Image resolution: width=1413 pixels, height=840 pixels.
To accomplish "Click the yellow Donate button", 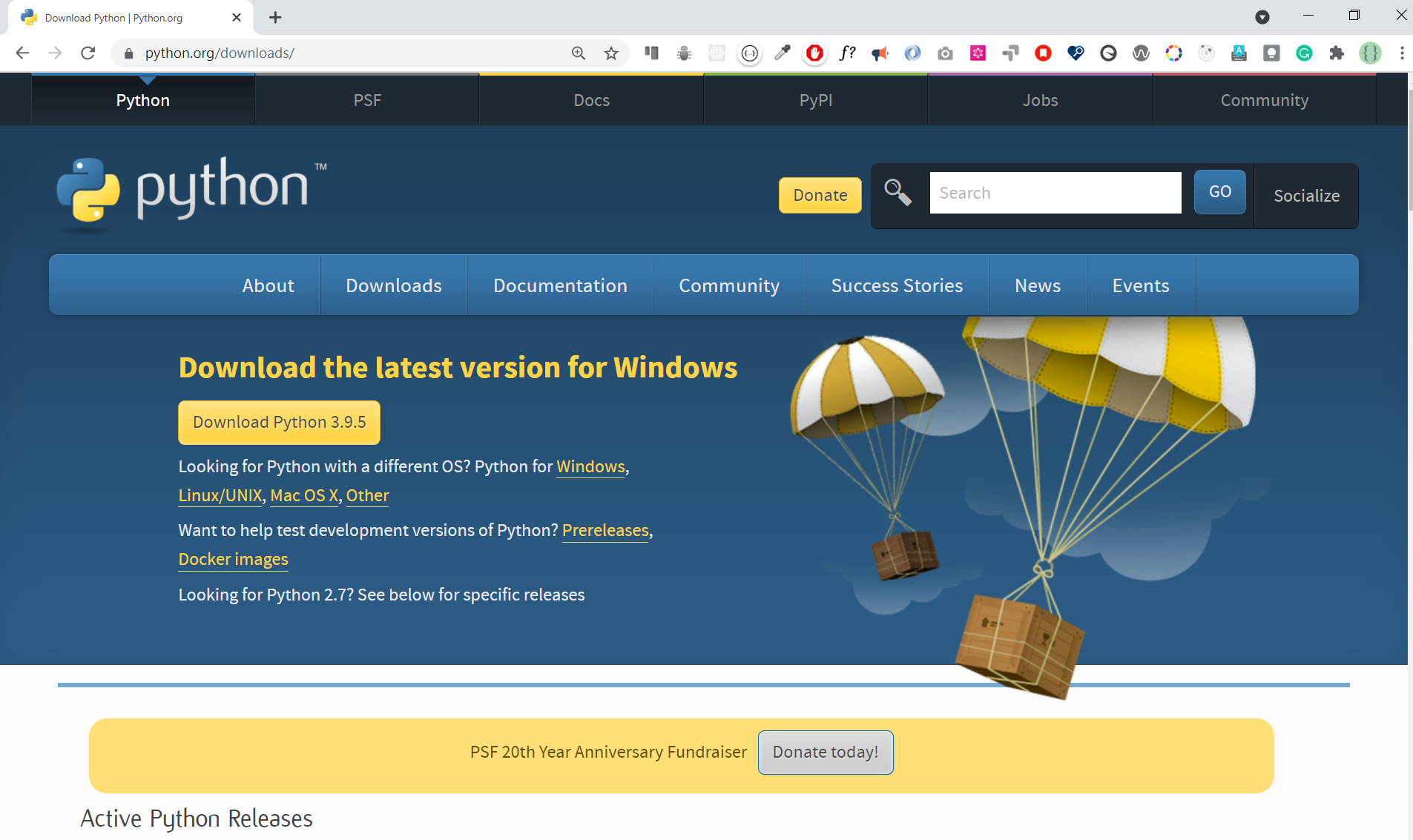I will pos(820,195).
